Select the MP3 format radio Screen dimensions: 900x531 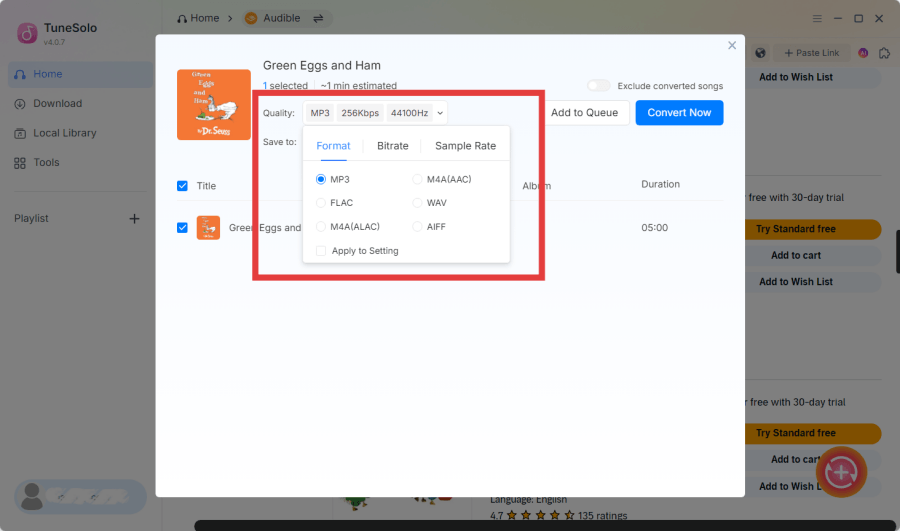click(x=321, y=180)
